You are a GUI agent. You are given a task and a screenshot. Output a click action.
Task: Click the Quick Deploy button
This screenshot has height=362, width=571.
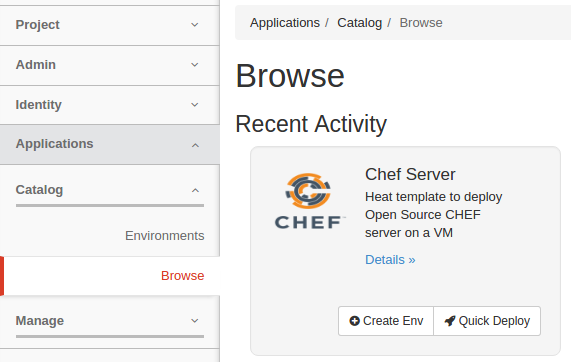(x=487, y=321)
